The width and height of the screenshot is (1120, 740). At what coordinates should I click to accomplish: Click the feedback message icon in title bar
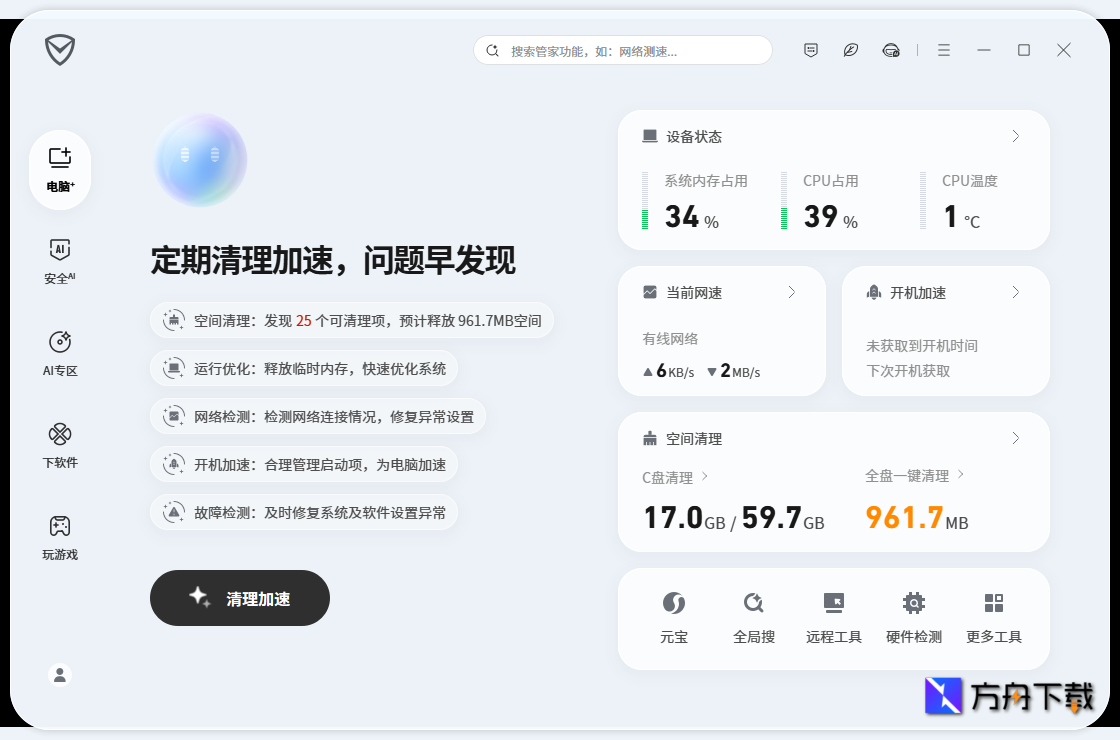(x=810, y=50)
